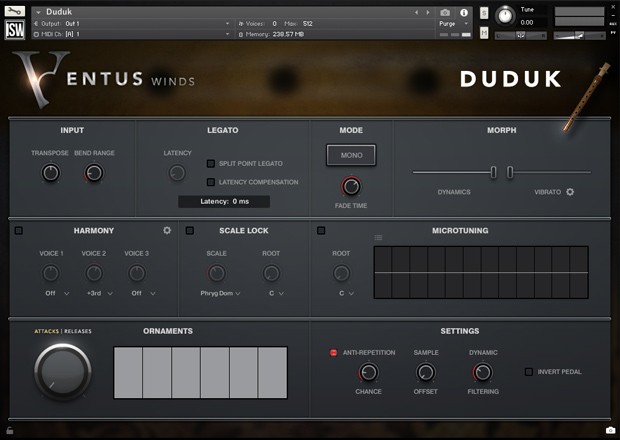This screenshot has height=440, width=620.
Task: Toggle the Microtuning enable checkbox
Action: click(321, 230)
